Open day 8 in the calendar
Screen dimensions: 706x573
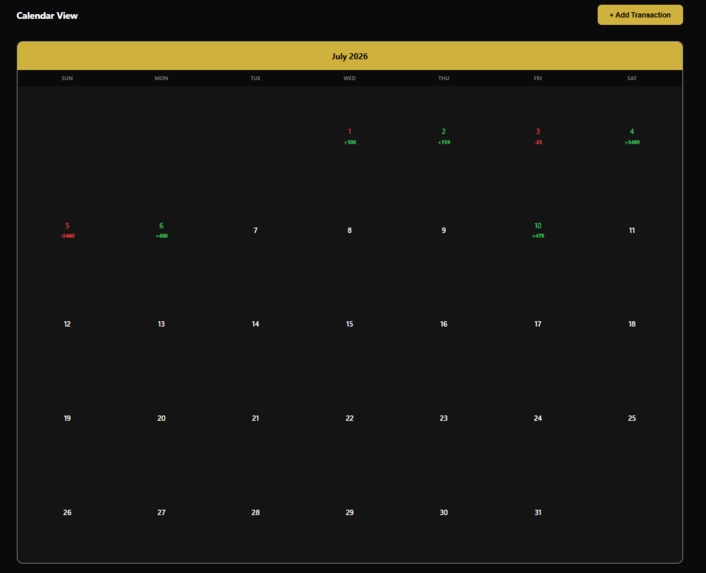(x=349, y=230)
